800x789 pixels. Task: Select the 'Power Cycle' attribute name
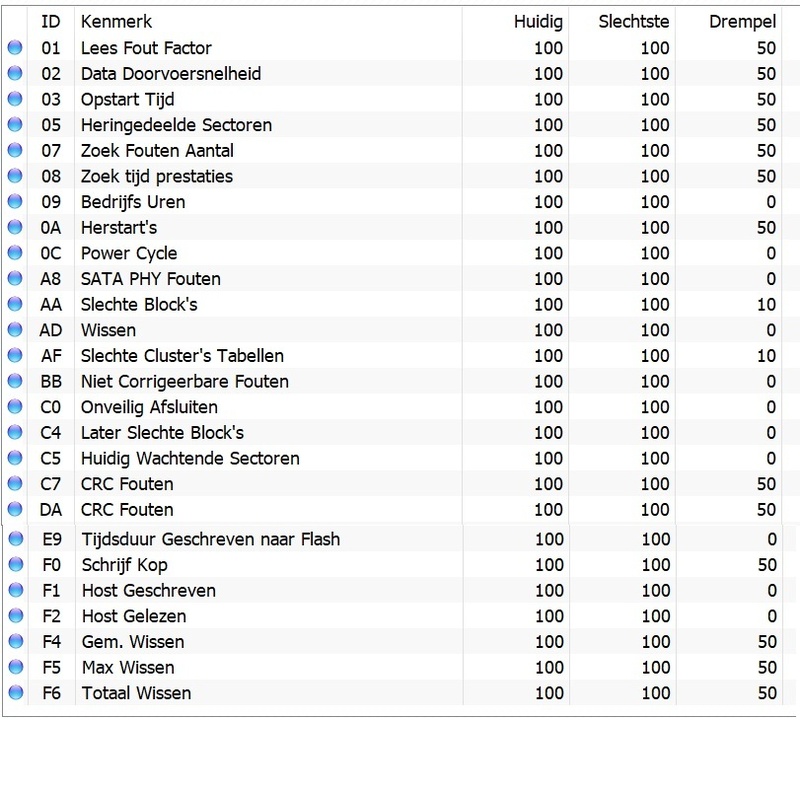click(x=129, y=254)
